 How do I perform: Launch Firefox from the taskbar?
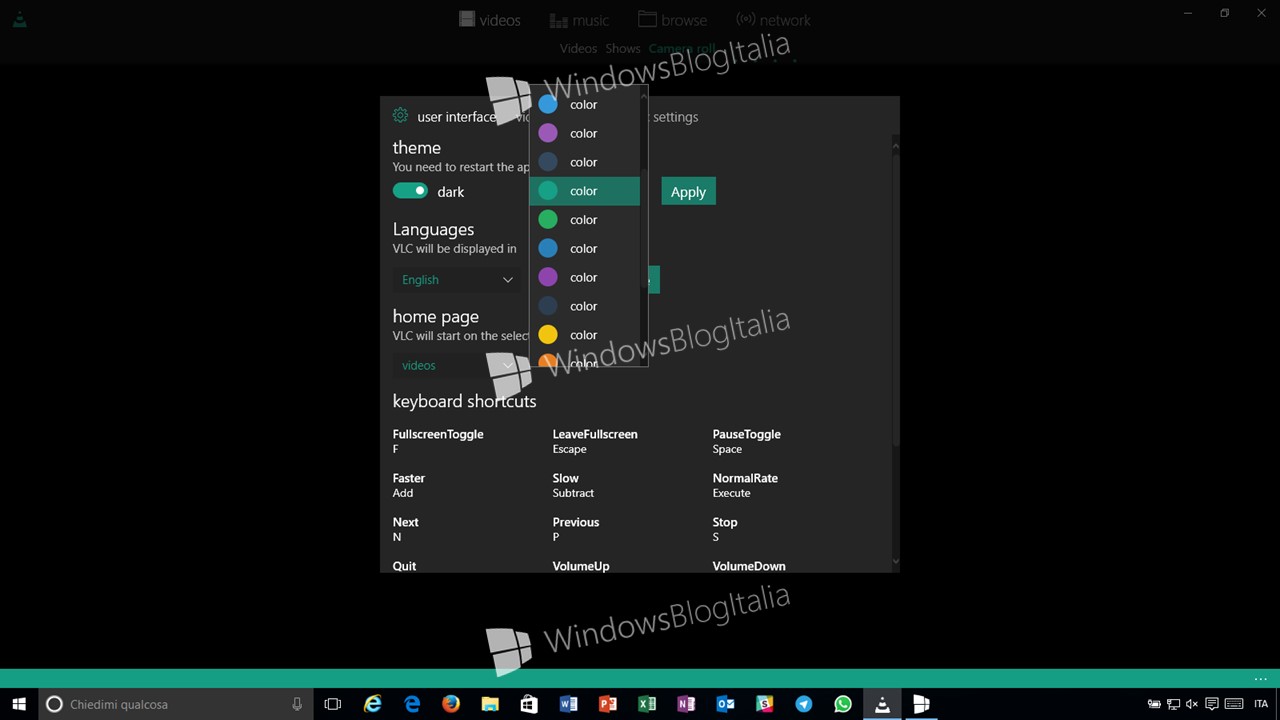click(450, 704)
